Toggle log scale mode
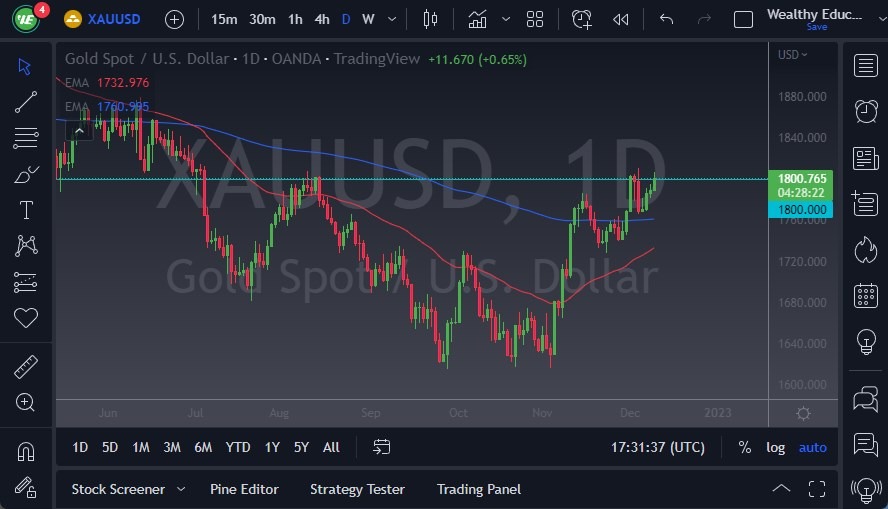Image resolution: width=888 pixels, height=509 pixels. [x=776, y=447]
